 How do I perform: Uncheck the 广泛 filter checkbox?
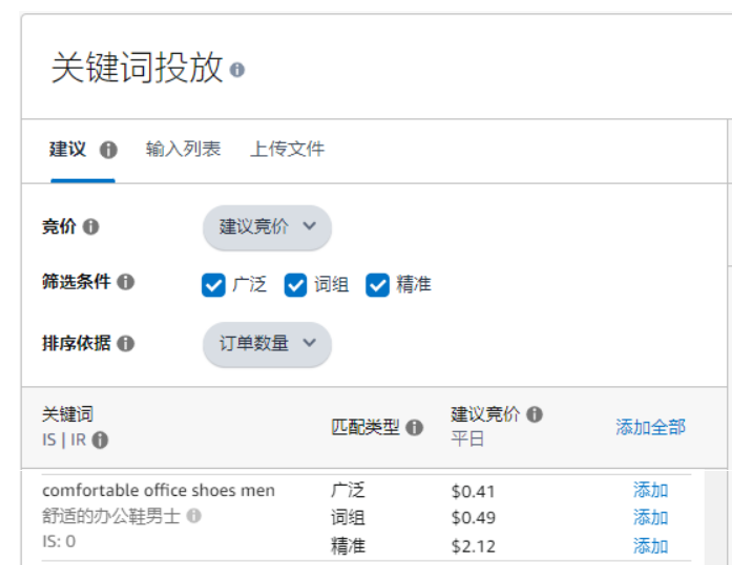click(213, 285)
